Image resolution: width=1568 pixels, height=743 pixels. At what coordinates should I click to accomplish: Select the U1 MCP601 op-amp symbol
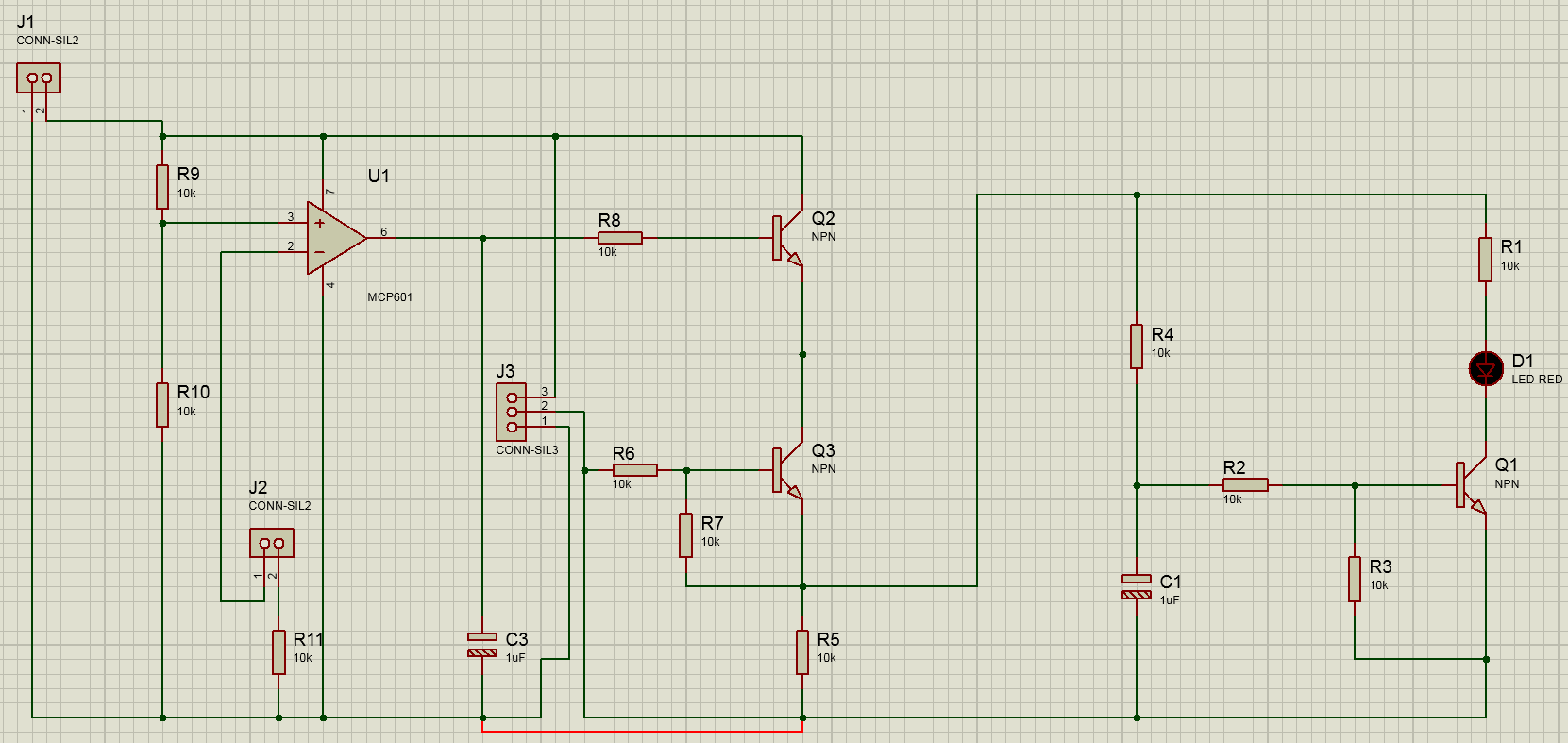pos(336,238)
